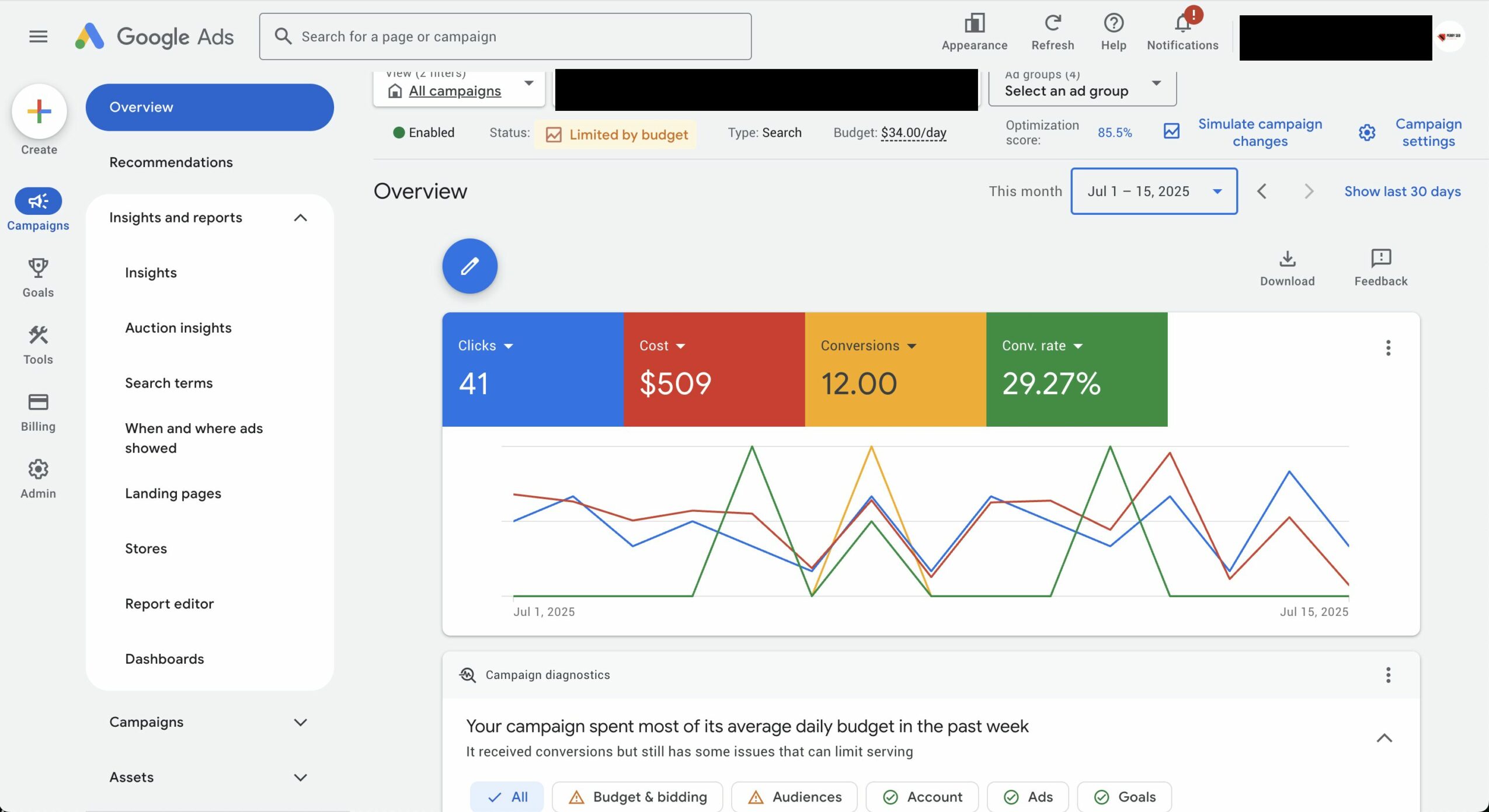Click the blue pencil edit button

point(469,266)
